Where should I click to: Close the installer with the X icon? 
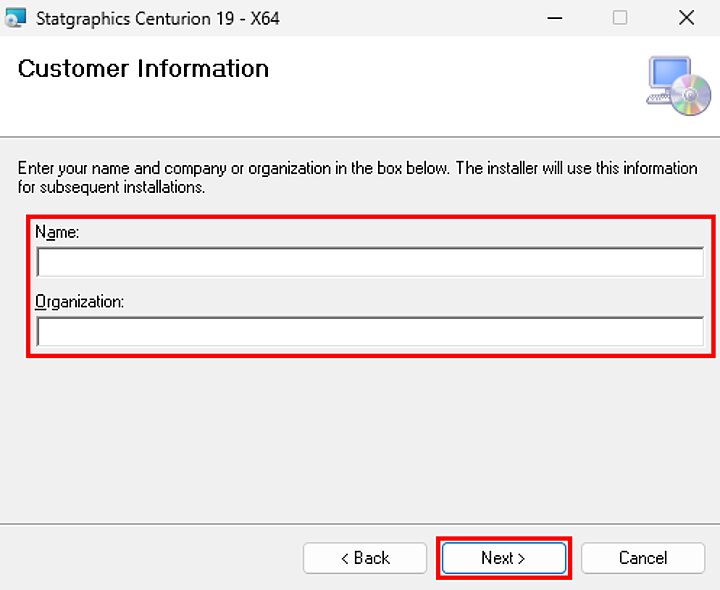pyautogui.click(x=686, y=18)
